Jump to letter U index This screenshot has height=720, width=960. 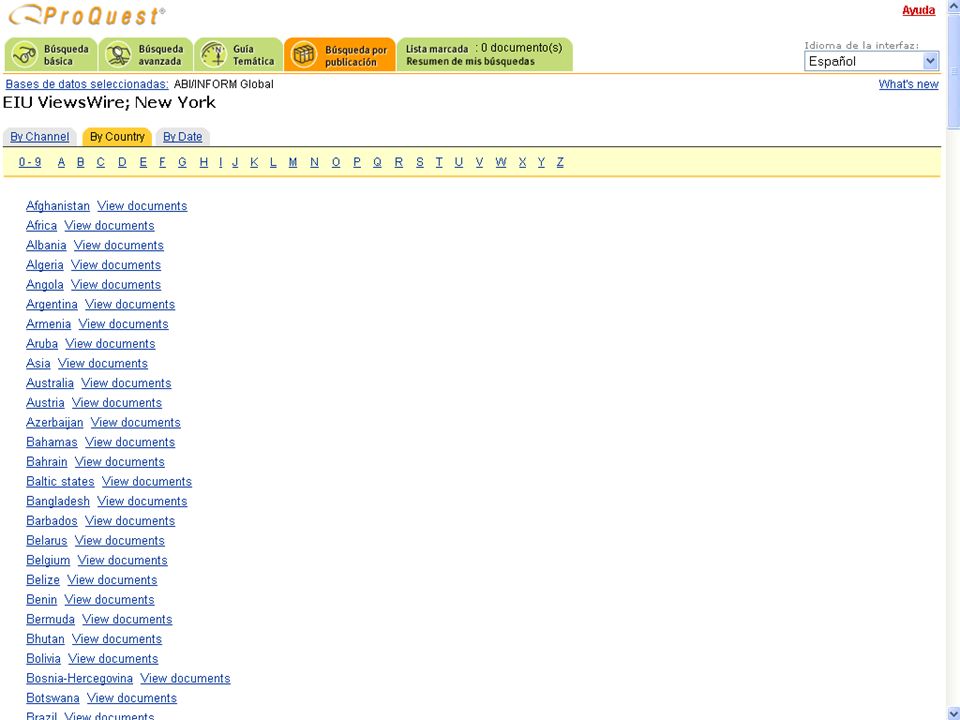point(459,162)
